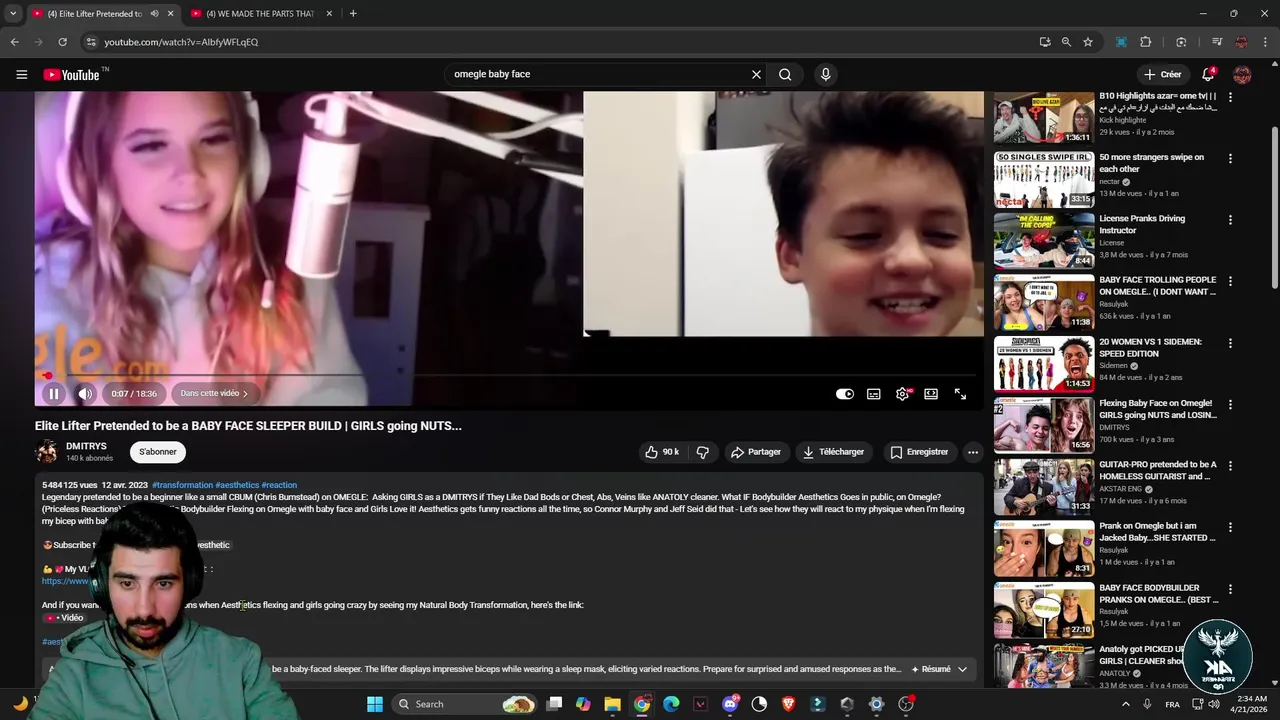Clear the search query with the X
This screenshot has height=720, width=1280.
coord(756,74)
